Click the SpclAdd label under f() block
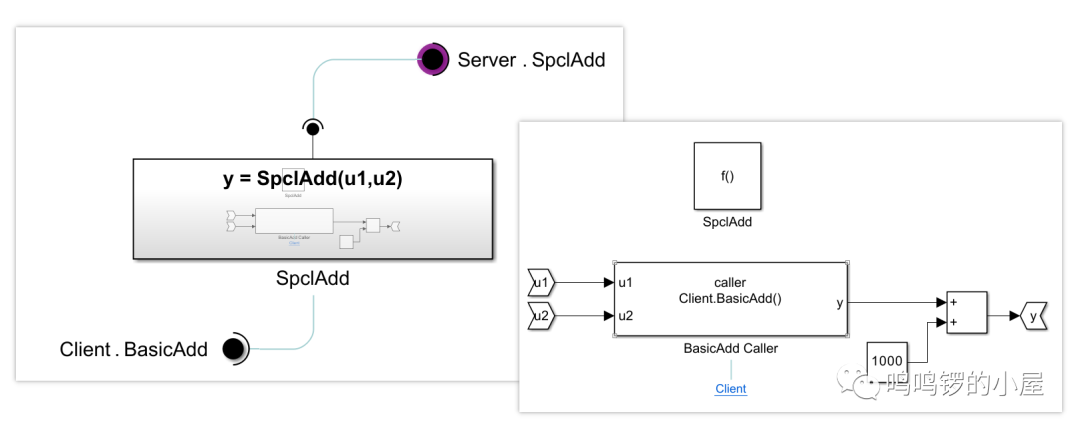1080x432 pixels. (727, 221)
